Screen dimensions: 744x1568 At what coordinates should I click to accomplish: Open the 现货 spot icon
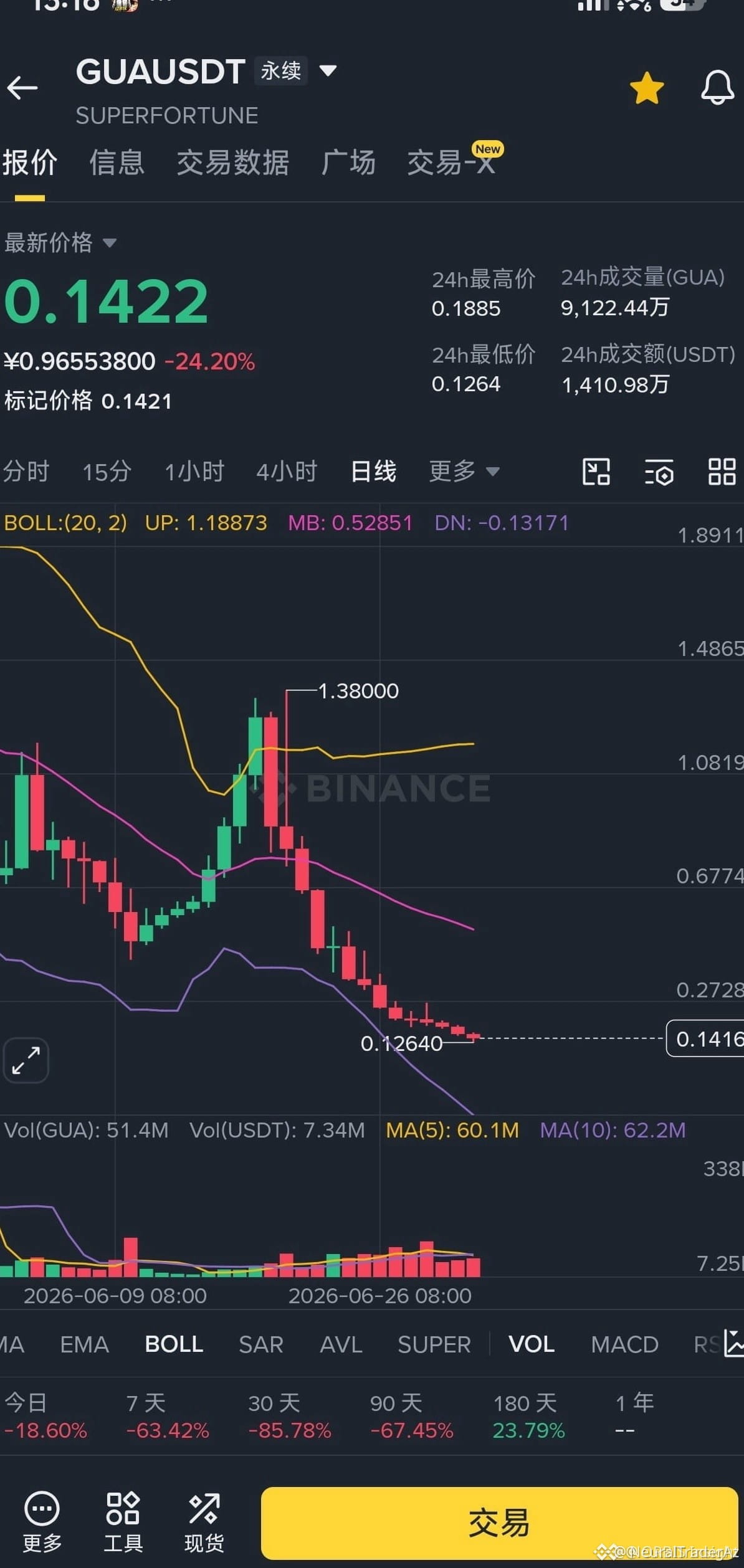click(204, 1523)
